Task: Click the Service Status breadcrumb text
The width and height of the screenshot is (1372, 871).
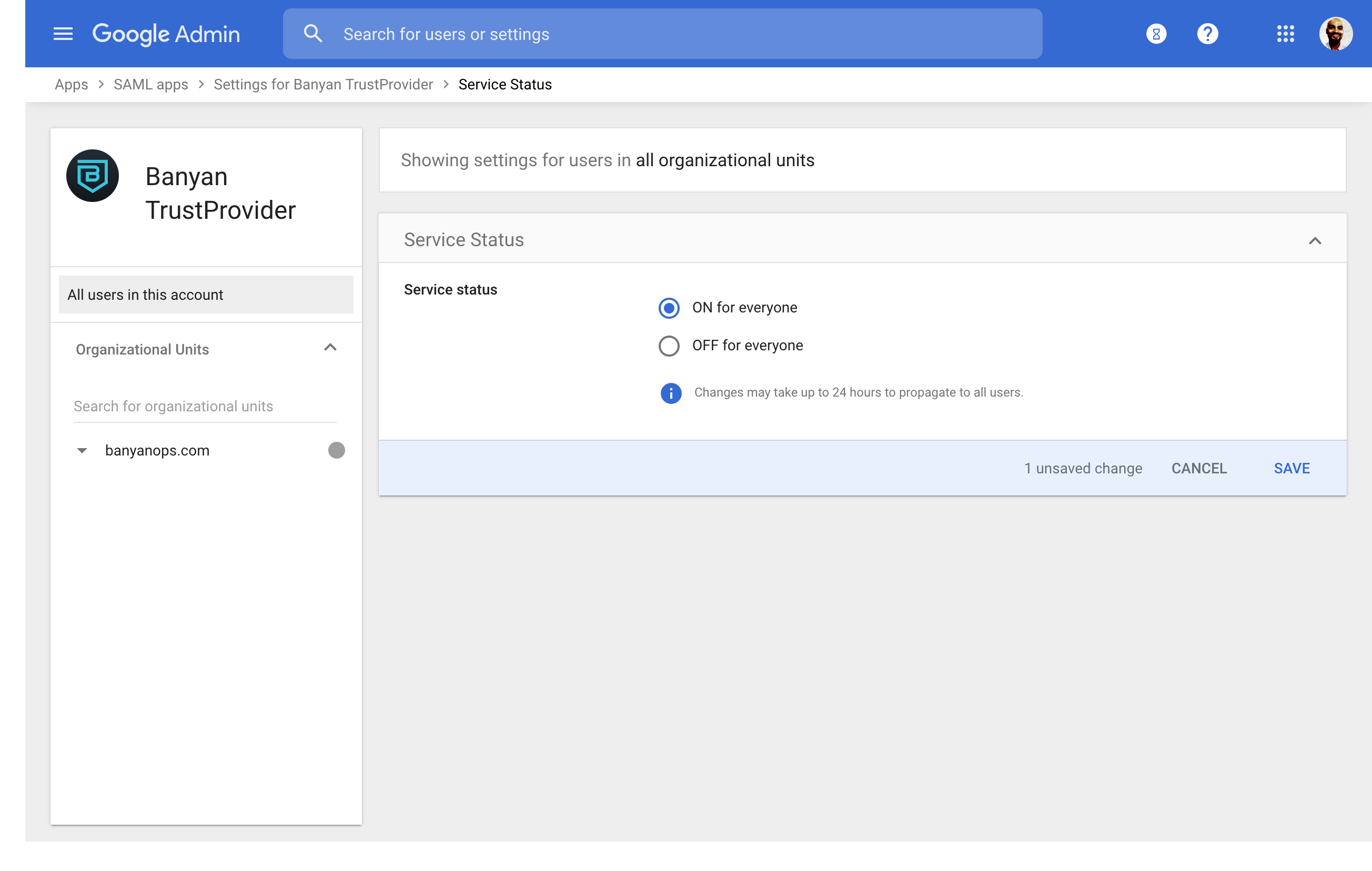Action: (505, 84)
